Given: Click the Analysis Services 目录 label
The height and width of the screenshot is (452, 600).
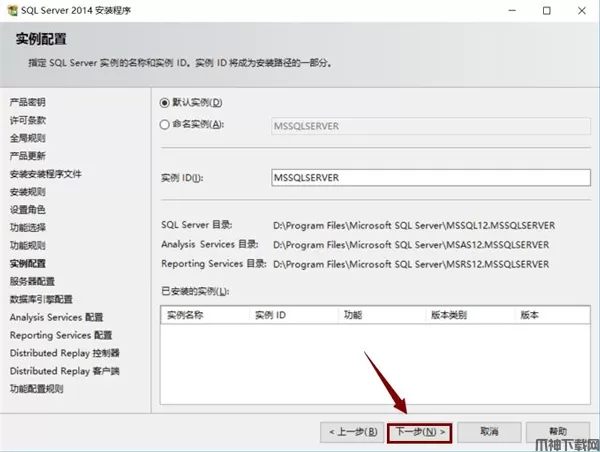Looking at the screenshot, I should [210, 244].
